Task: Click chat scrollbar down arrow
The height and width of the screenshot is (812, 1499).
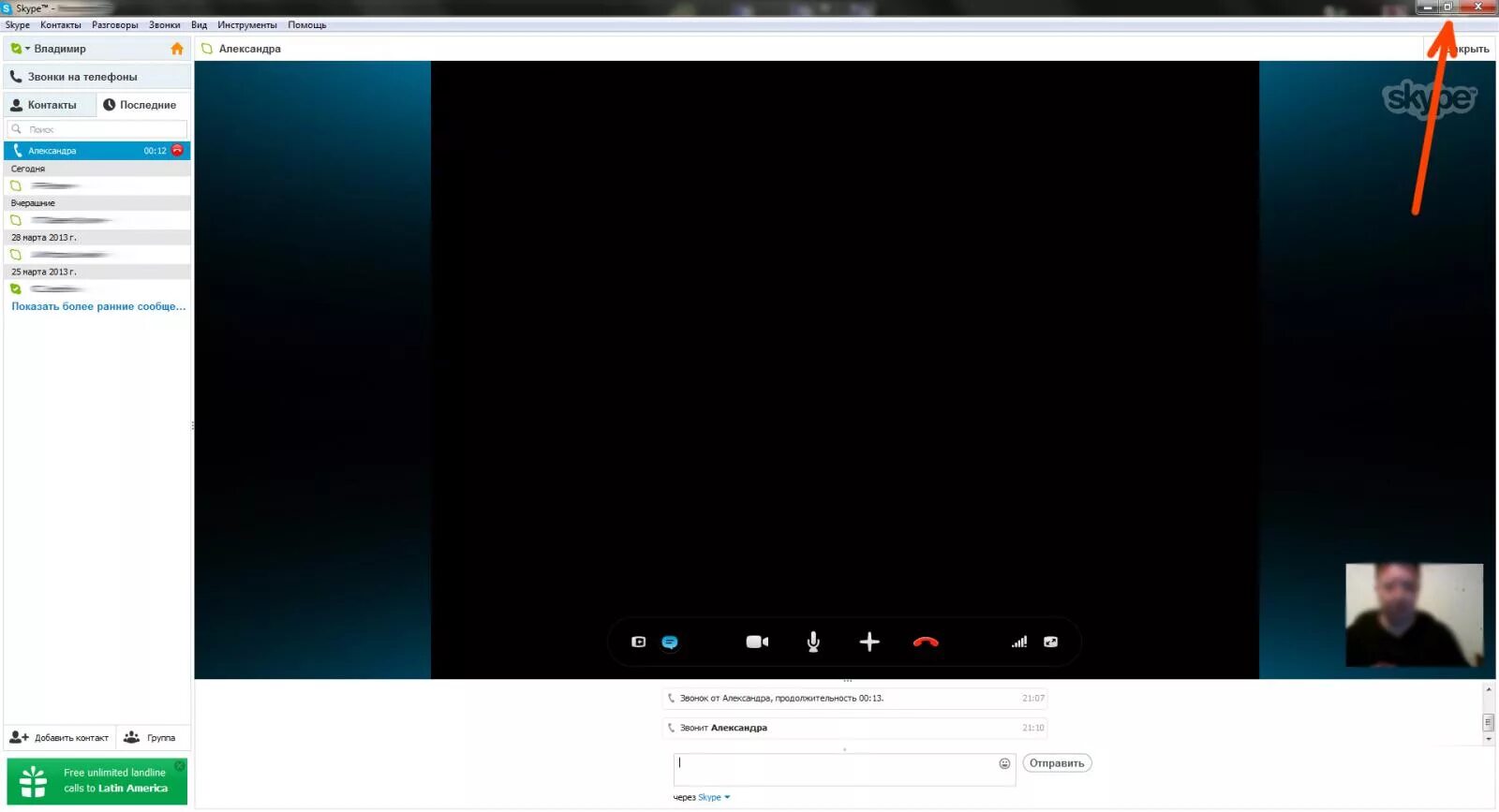Action: (x=1489, y=740)
